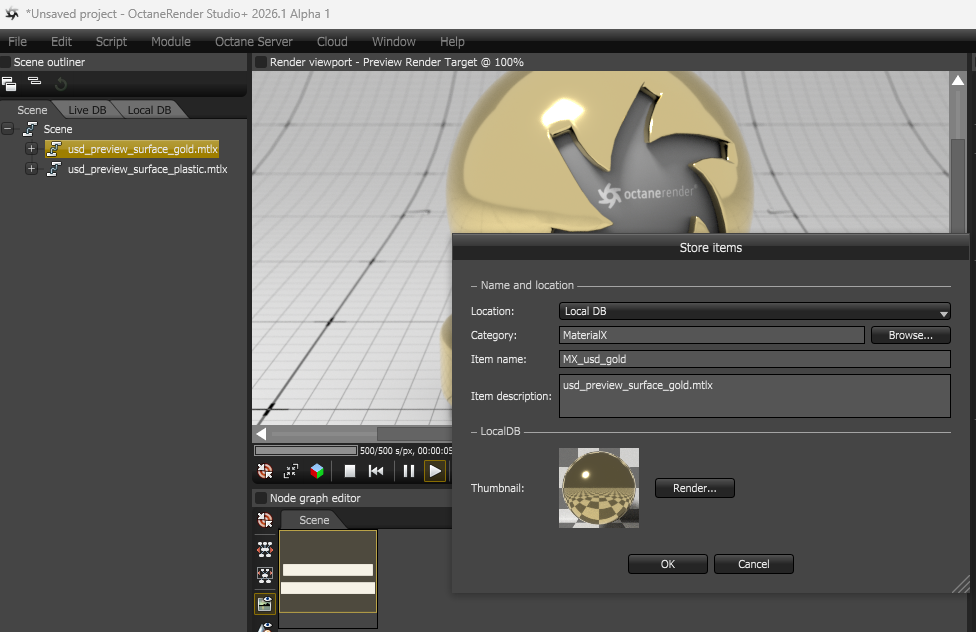This screenshot has width=976, height=632.
Task: Select the usd_preview_surface_plastic.mtlx tree row
Action: [148, 169]
